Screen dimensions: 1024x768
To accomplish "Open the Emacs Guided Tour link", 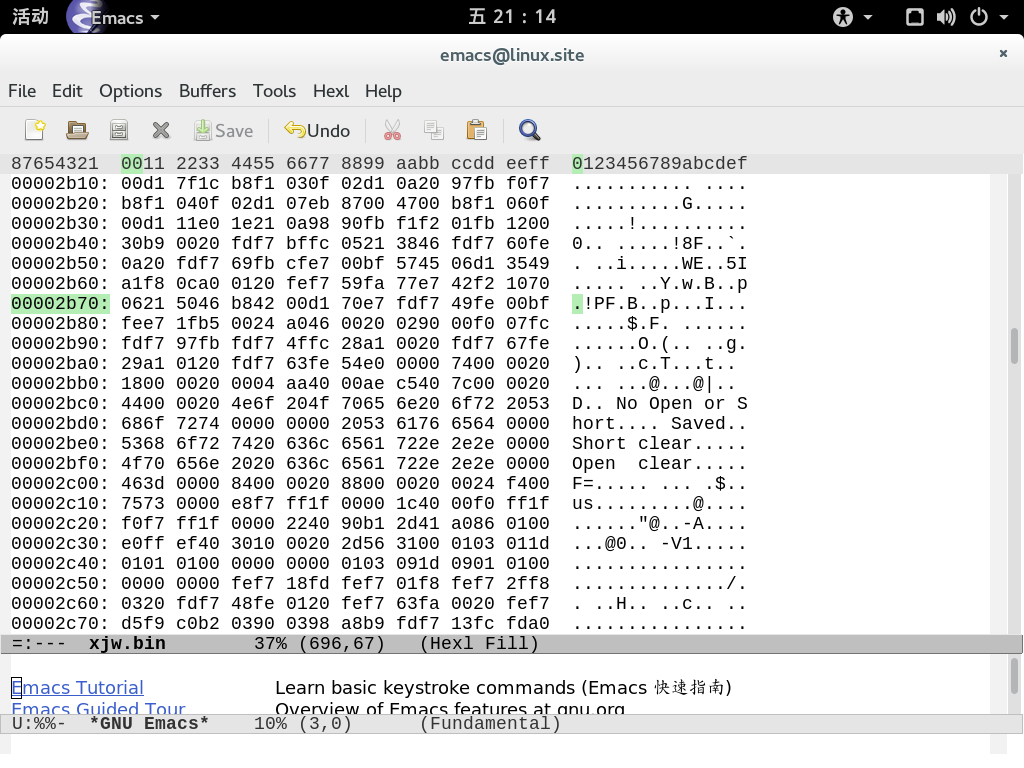I will click(99, 709).
